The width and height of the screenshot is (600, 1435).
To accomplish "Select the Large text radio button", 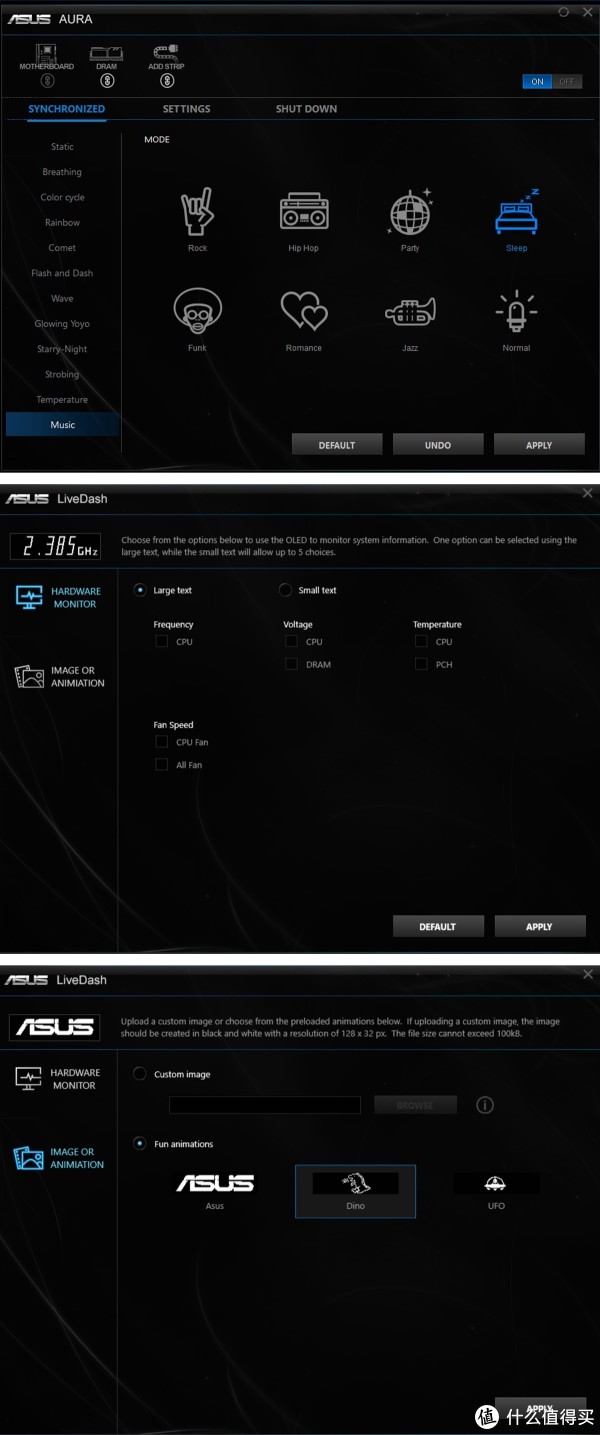I will (x=140, y=590).
